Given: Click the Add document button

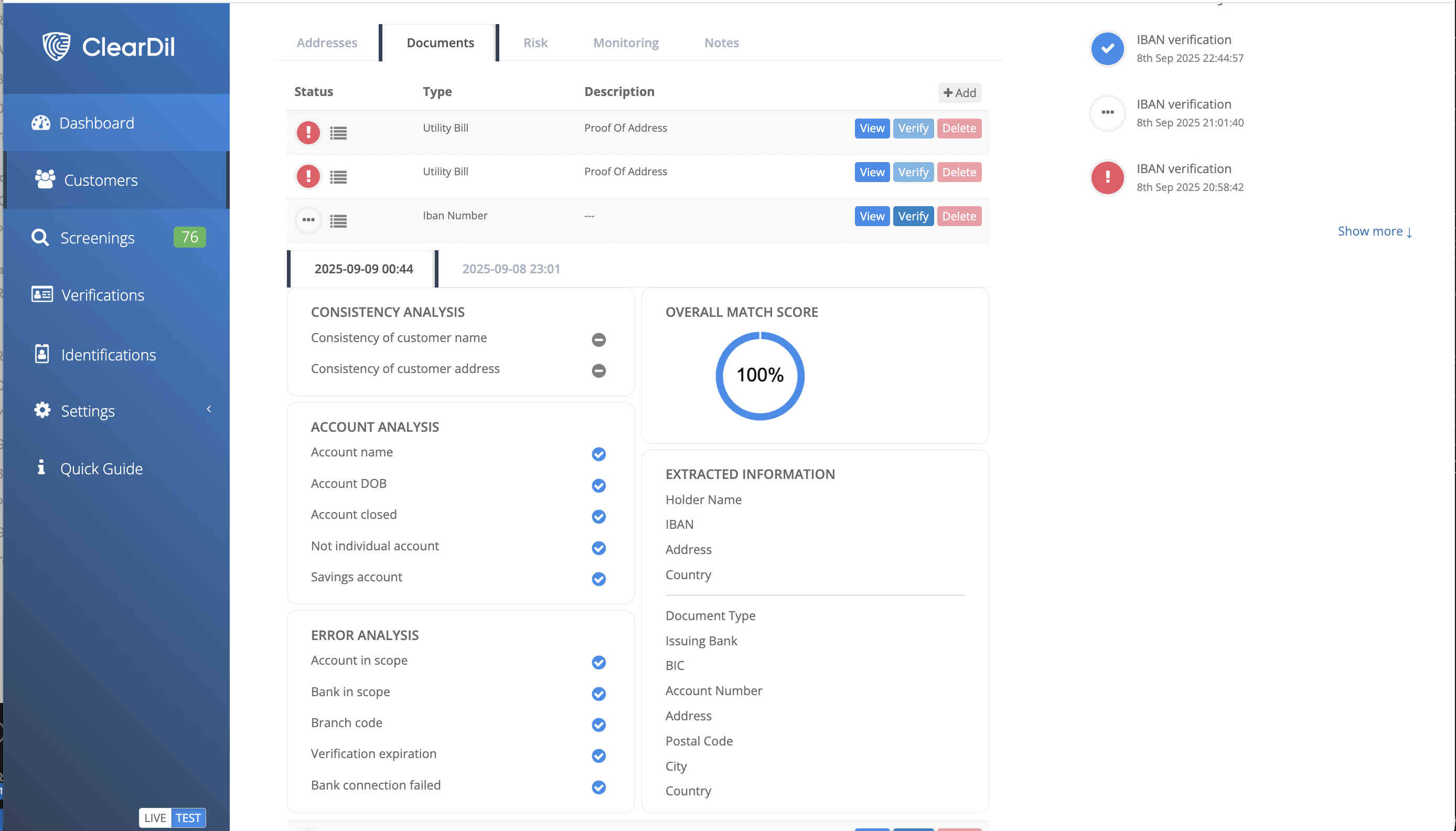Looking at the screenshot, I should click(x=959, y=92).
